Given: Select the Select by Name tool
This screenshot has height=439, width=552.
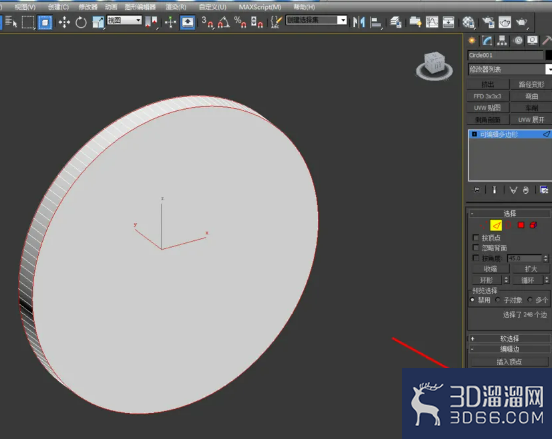Looking at the screenshot, I should (11, 22).
